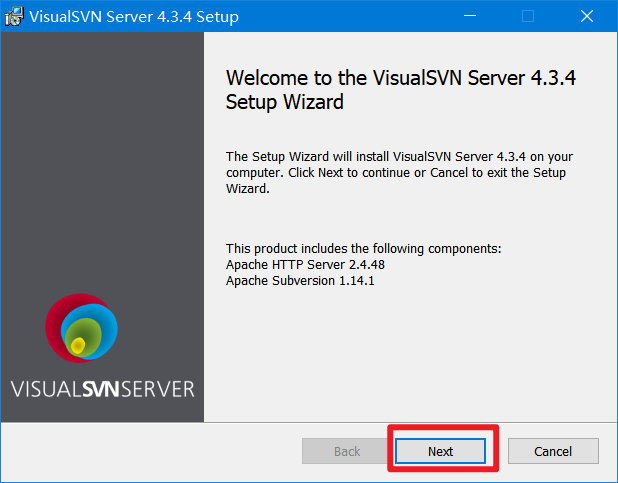This screenshot has height=483, width=618.
Task: Minimize the VisualSVN Server Setup window
Action: tap(470, 16)
